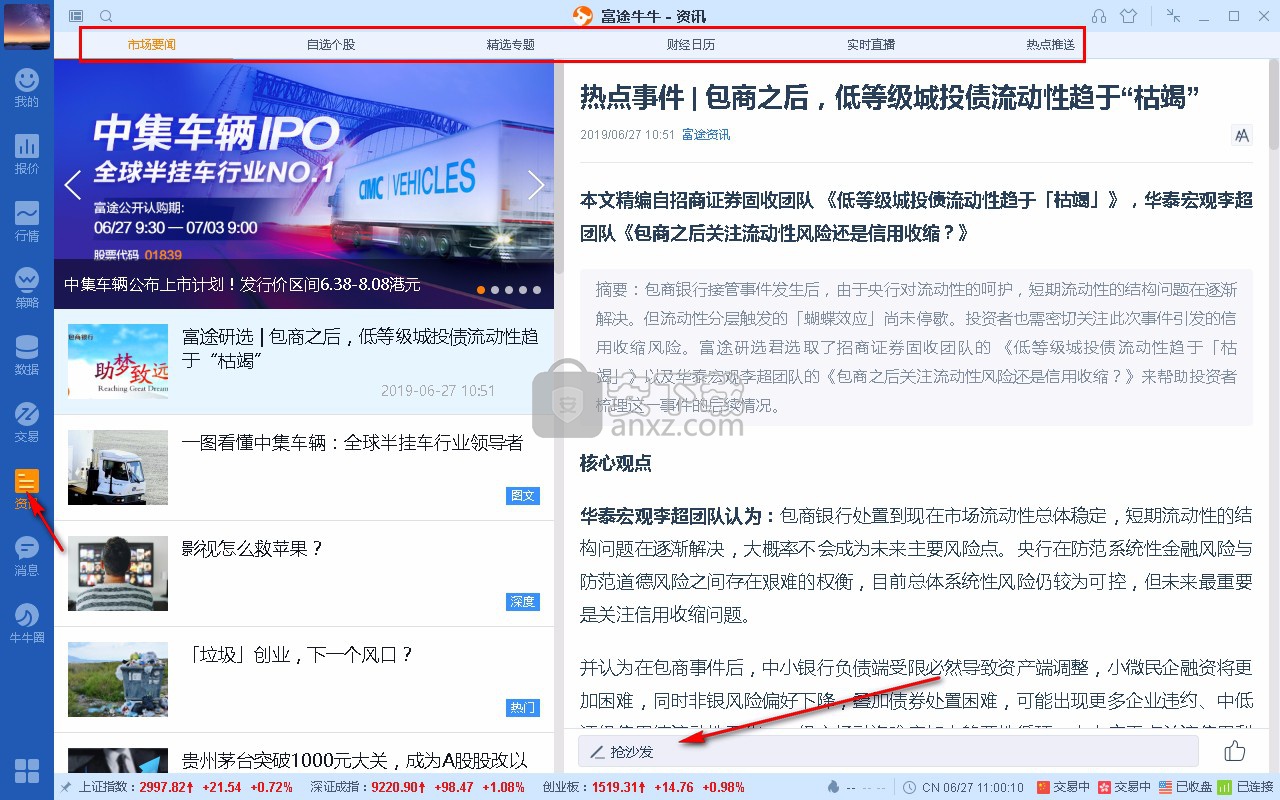Open the 我的 profile section in sidebar
1280x800 pixels.
27,87
